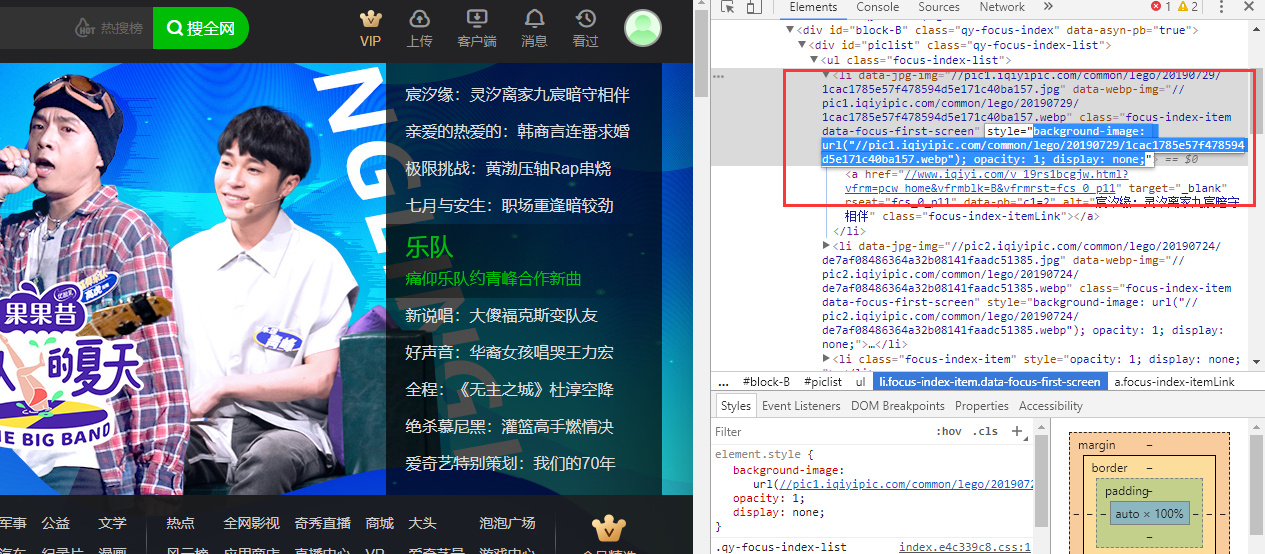Open headline 亲爱的热爱的：韩商言连番求婚

[517, 132]
